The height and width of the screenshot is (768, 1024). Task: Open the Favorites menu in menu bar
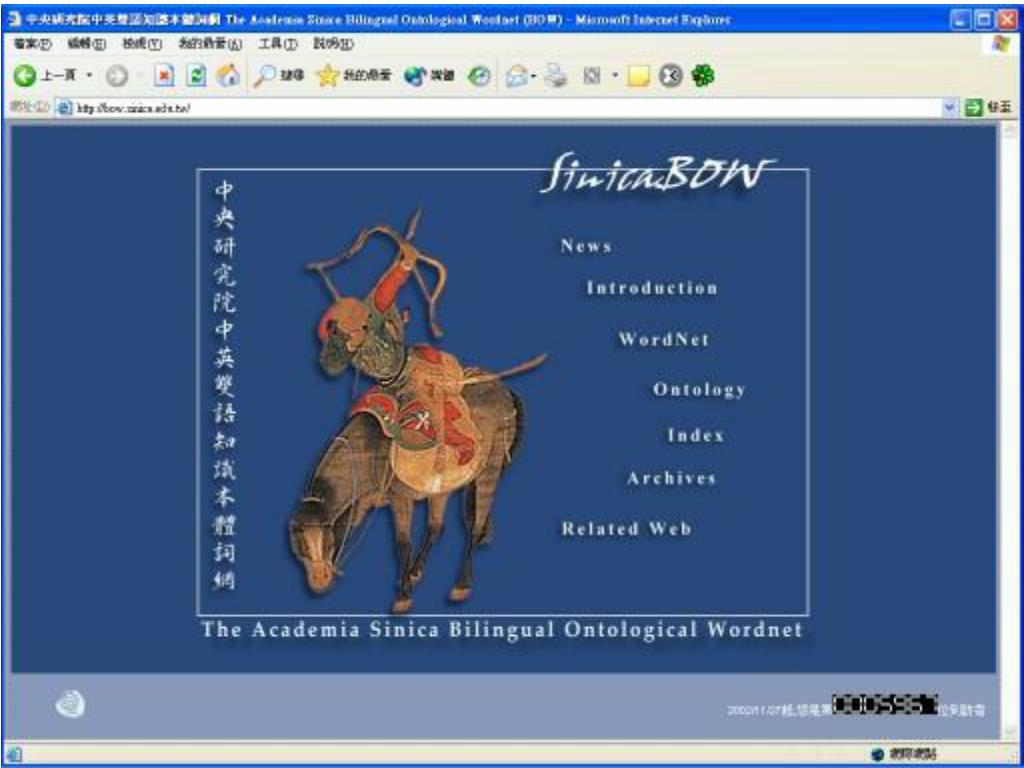tap(210, 44)
